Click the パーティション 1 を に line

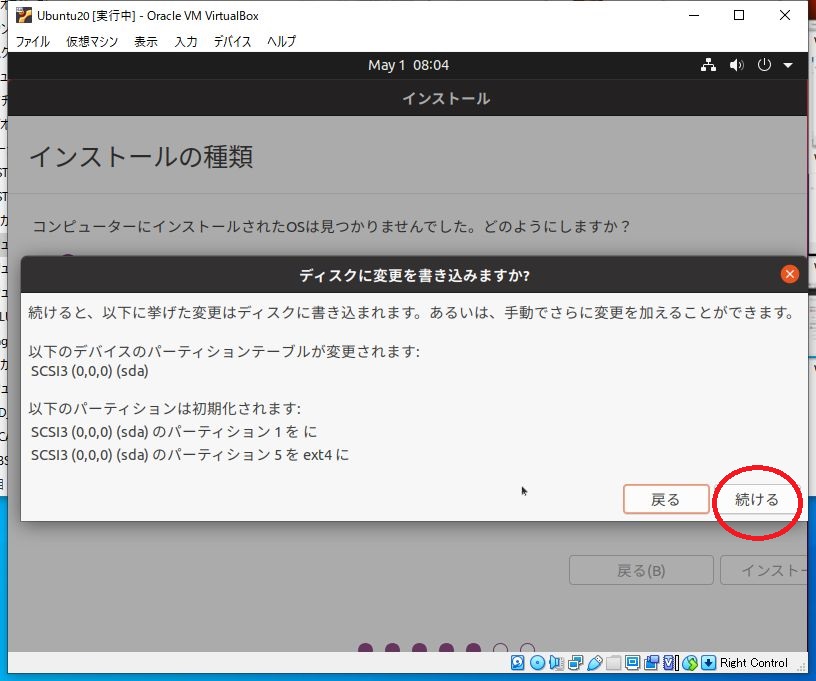(174, 431)
